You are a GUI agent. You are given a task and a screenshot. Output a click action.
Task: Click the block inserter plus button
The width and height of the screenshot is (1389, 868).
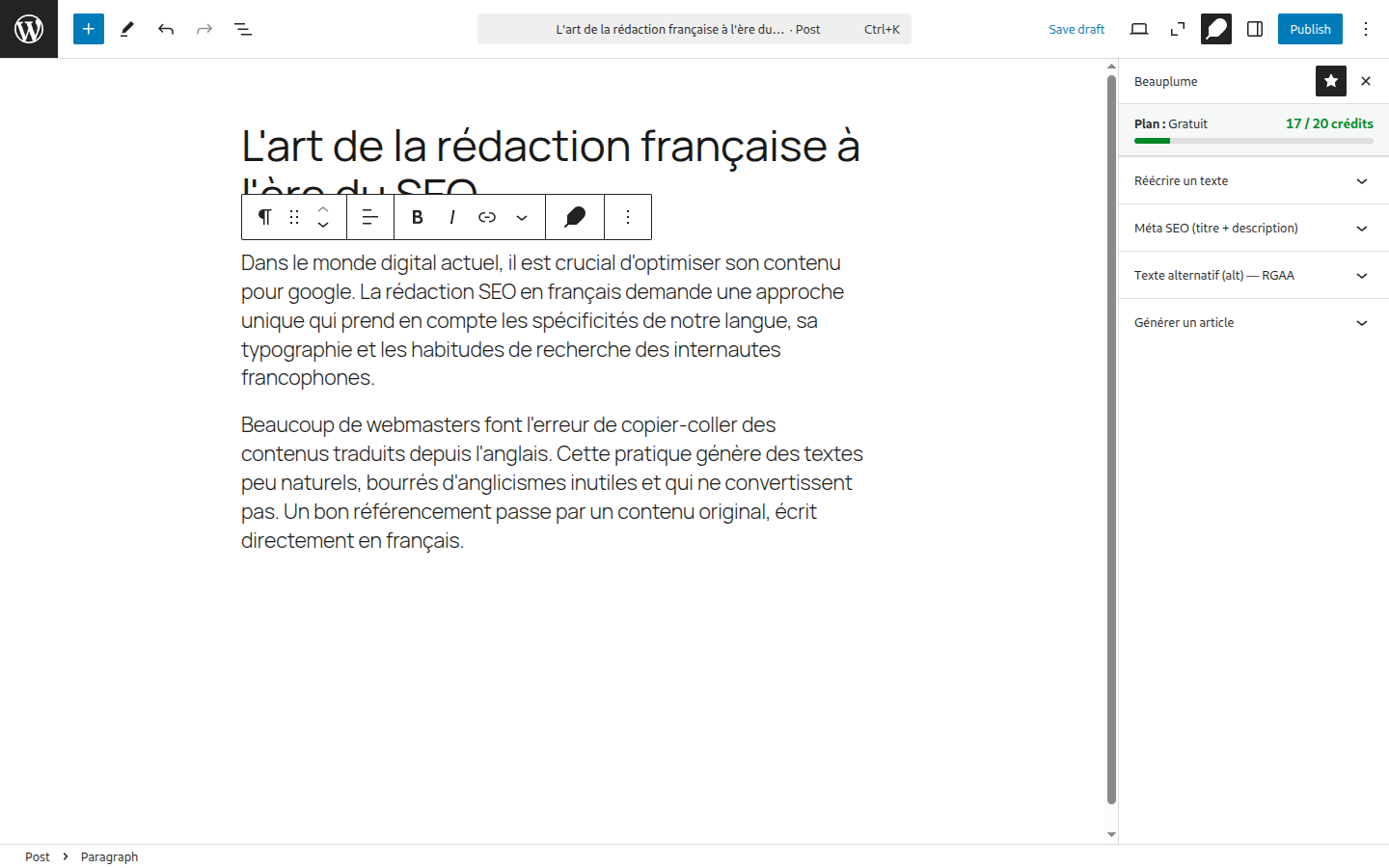click(89, 29)
